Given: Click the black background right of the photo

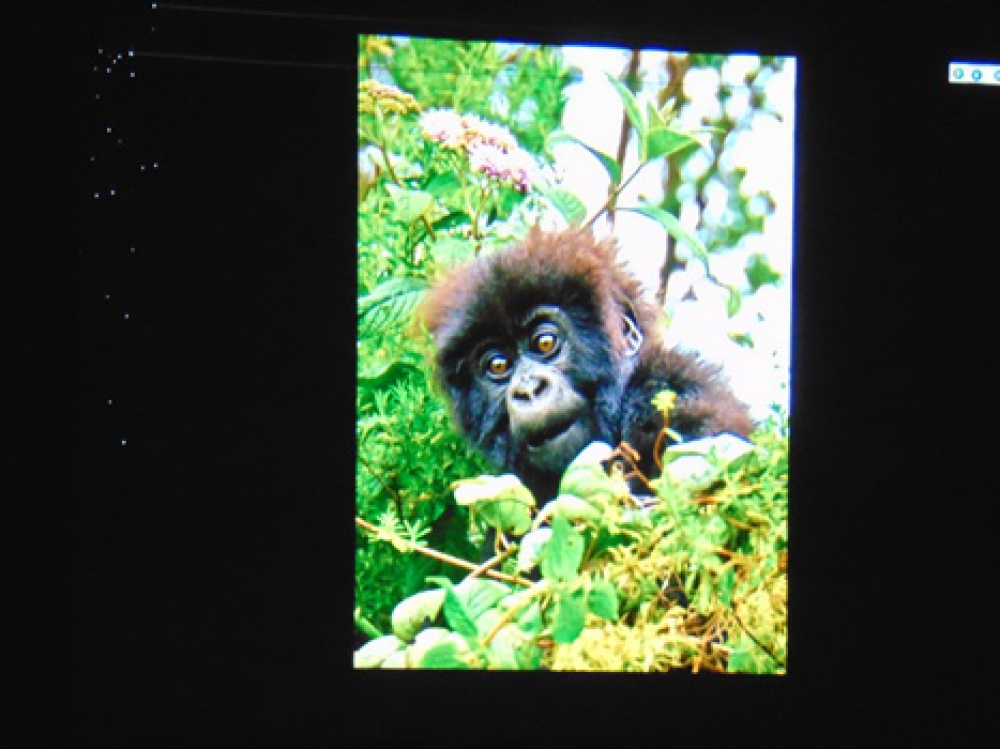Looking at the screenshot, I should pyautogui.click(x=890, y=400).
